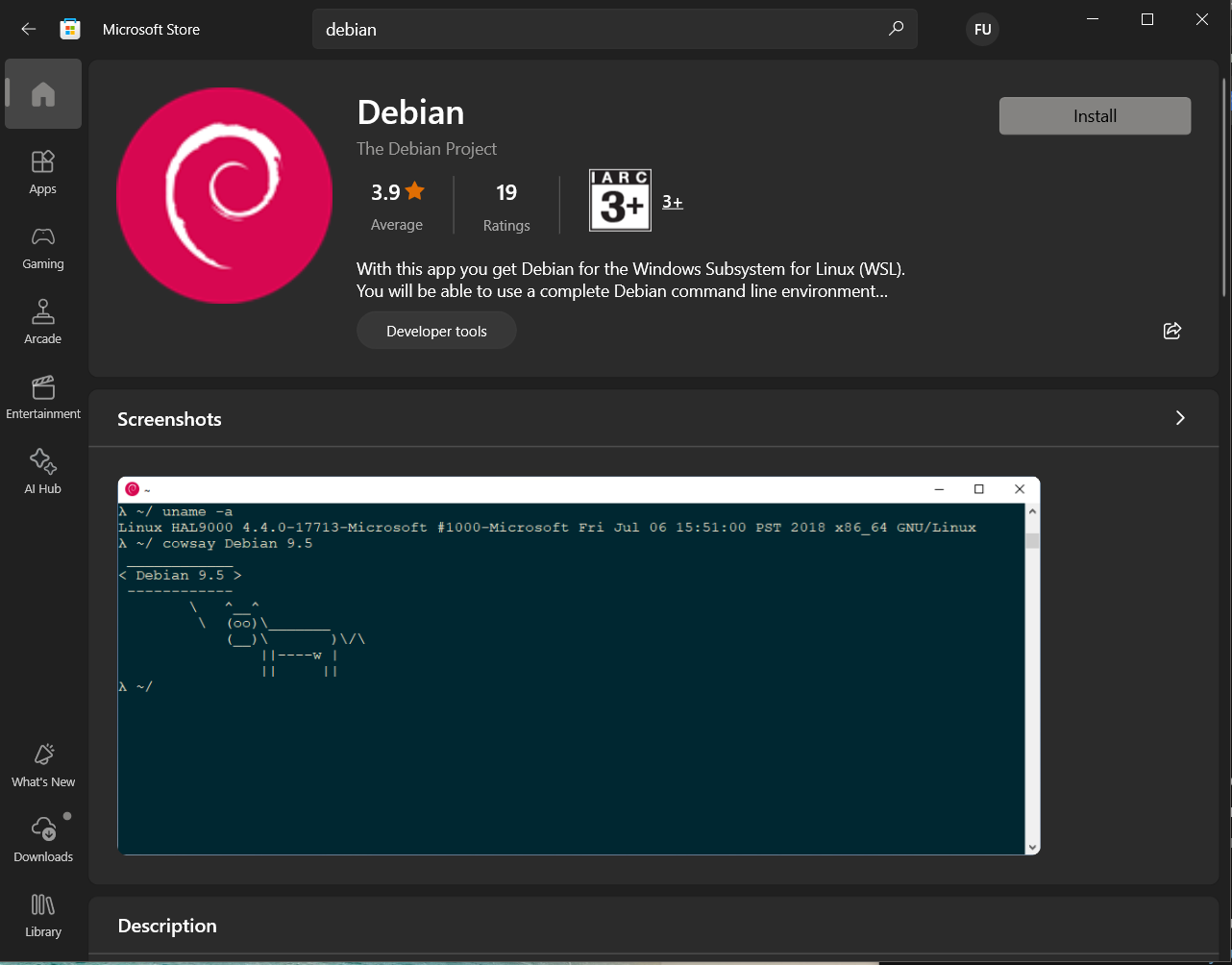Image resolution: width=1232 pixels, height=965 pixels.
Task: Click the Screenshots section heading
Action: [x=169, y=419]
